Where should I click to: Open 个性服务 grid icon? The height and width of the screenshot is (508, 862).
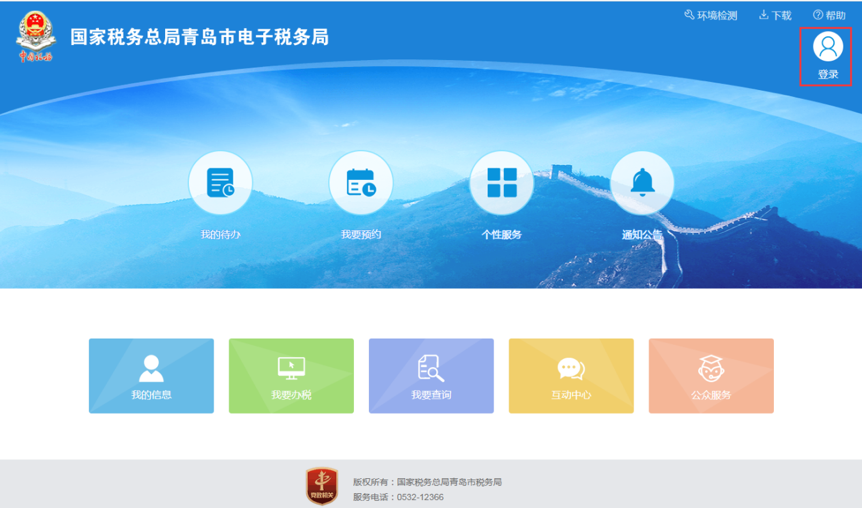501,183
